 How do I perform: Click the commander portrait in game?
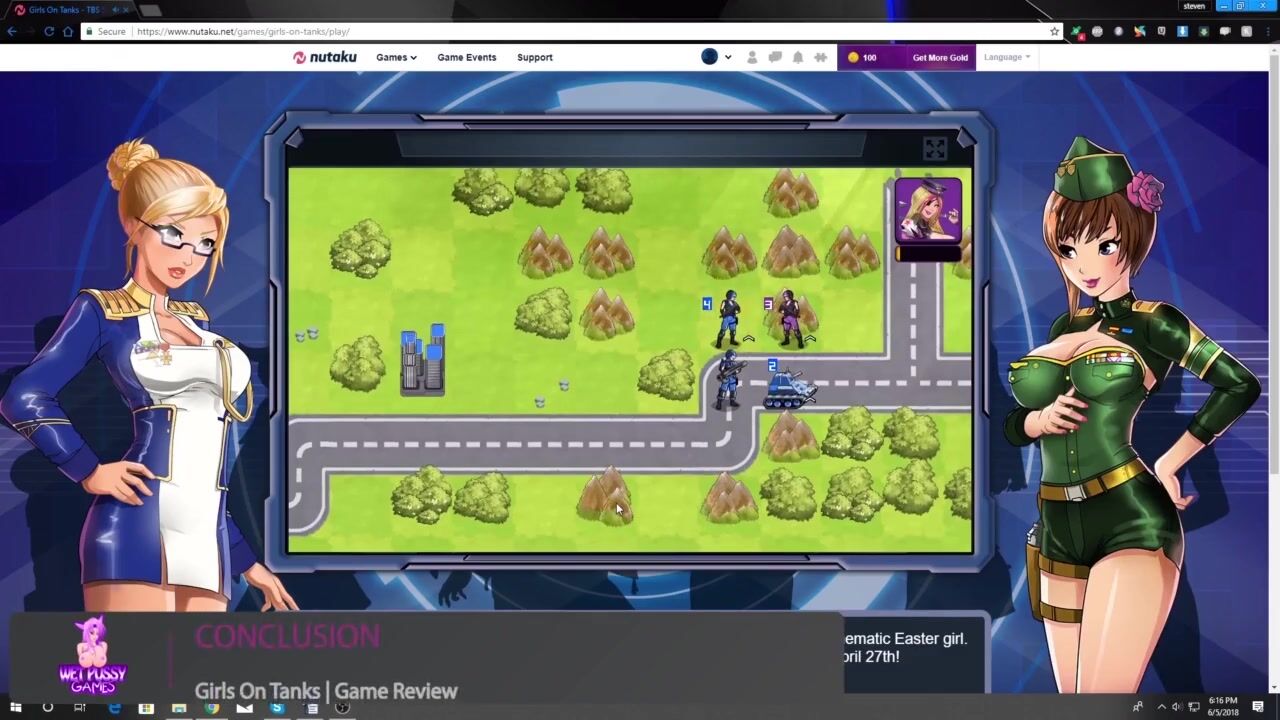pos(928,211)
